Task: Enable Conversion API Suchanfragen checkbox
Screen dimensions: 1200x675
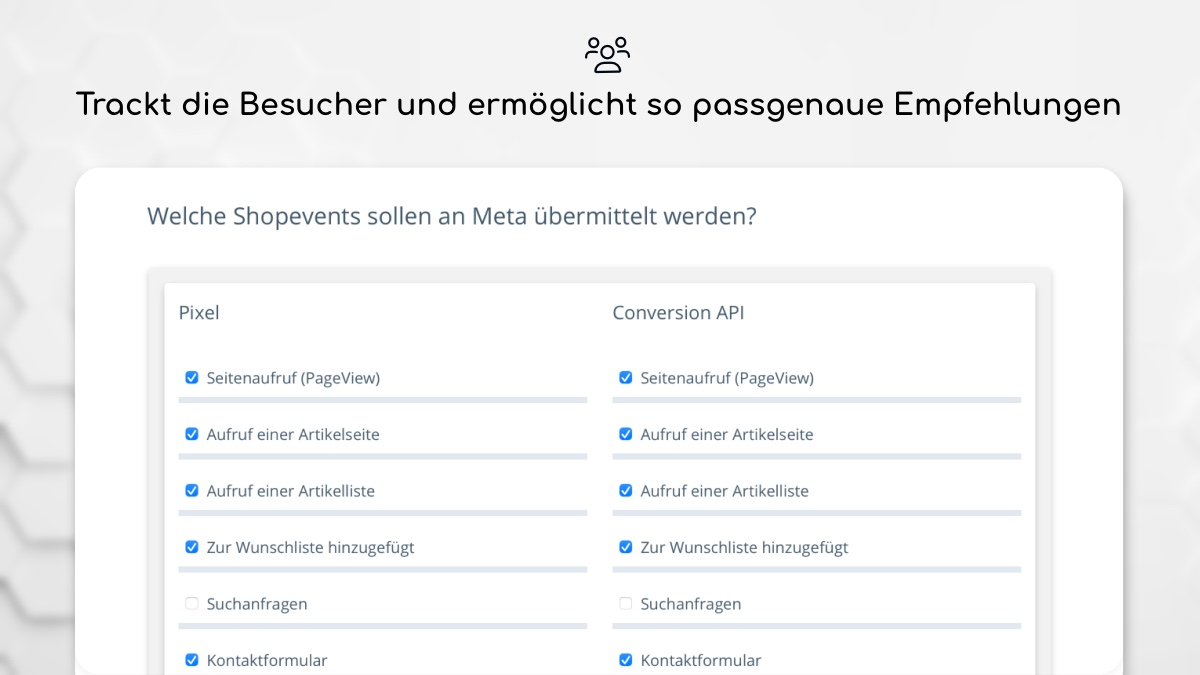Action: point(626,604)
